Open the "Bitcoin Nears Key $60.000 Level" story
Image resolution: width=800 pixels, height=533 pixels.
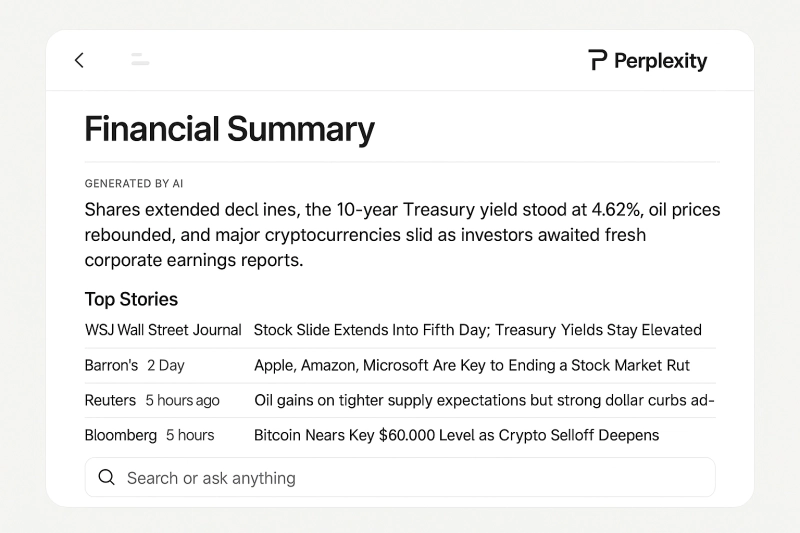456,435
